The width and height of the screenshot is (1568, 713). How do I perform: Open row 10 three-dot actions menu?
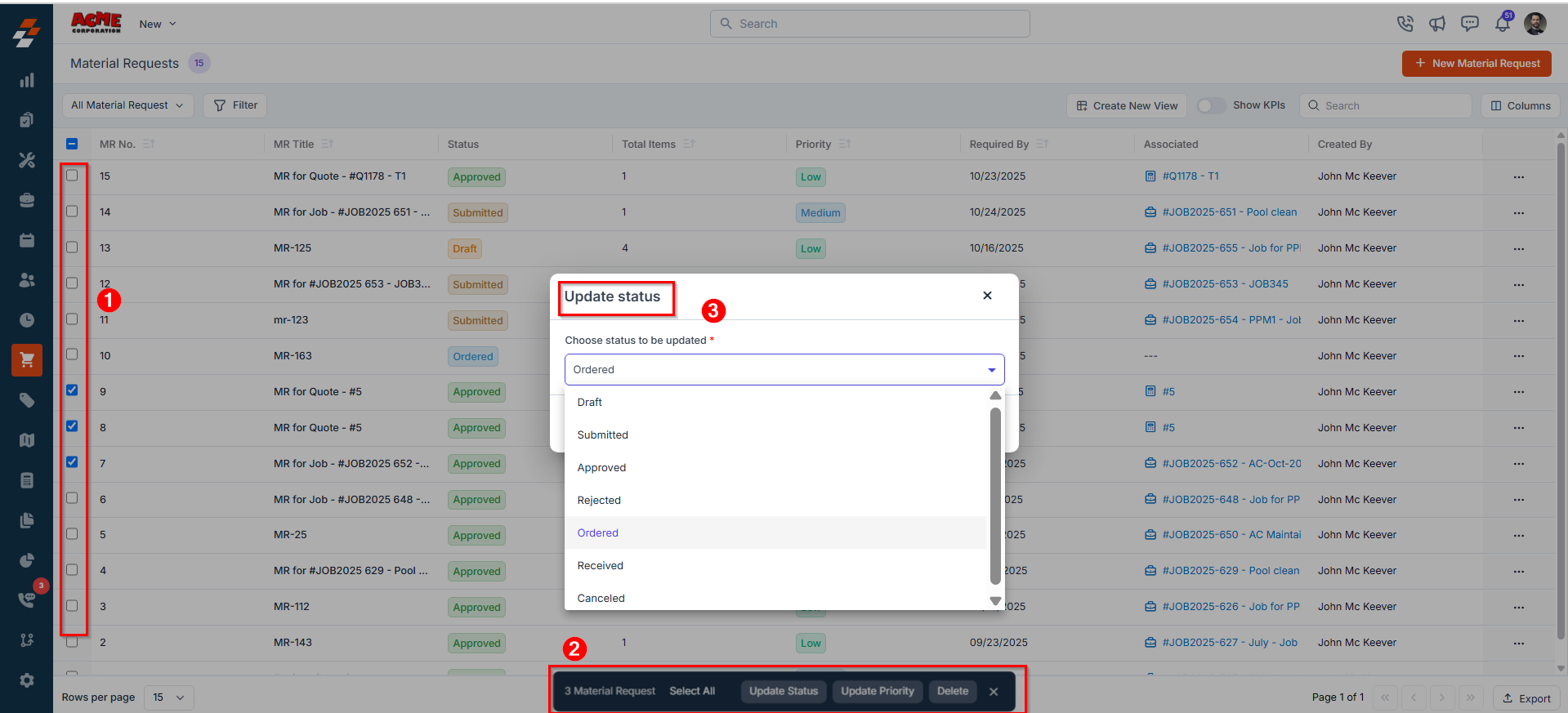coord(1518,356)
